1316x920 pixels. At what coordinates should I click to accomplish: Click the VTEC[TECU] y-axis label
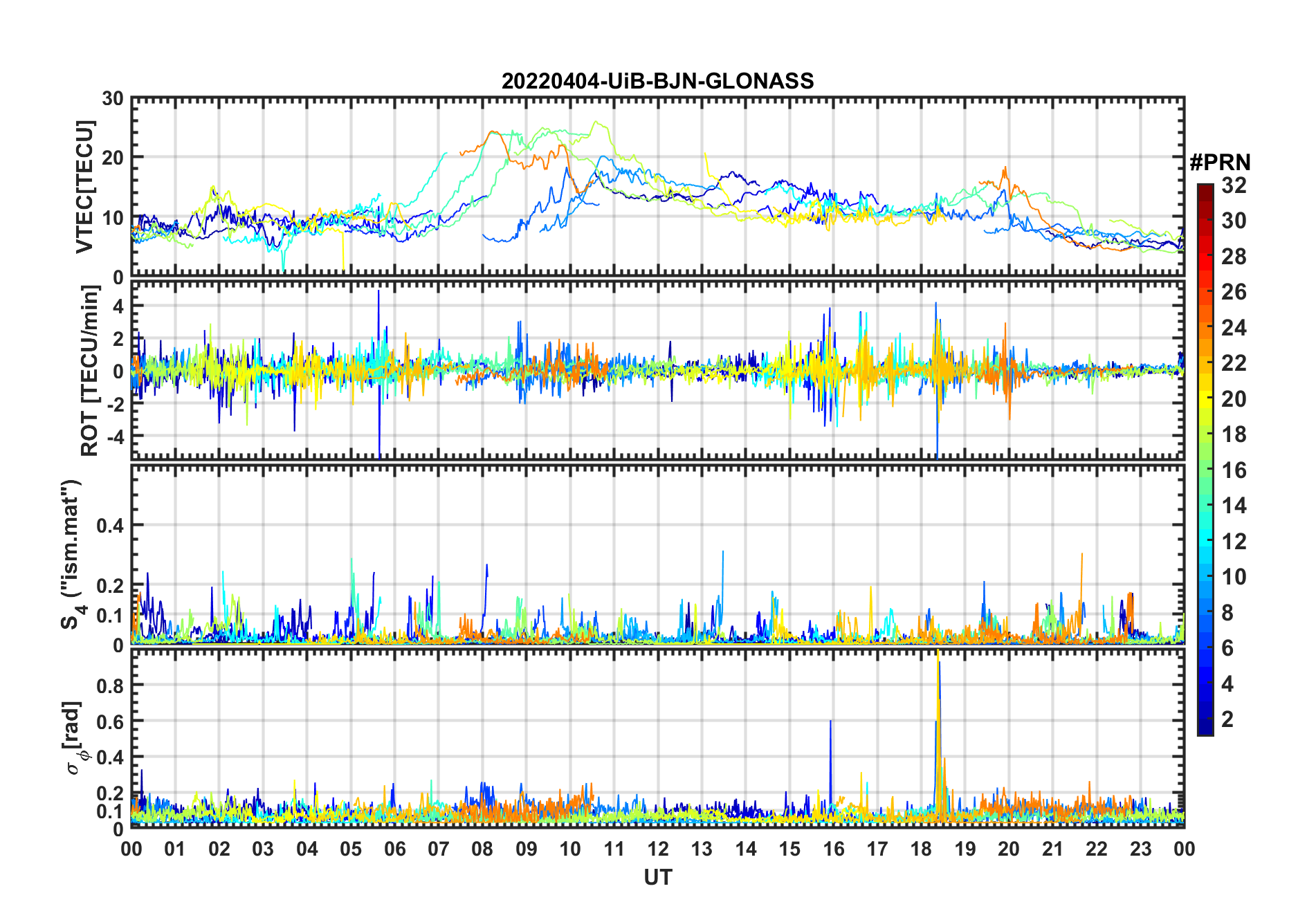pos(84,187)
